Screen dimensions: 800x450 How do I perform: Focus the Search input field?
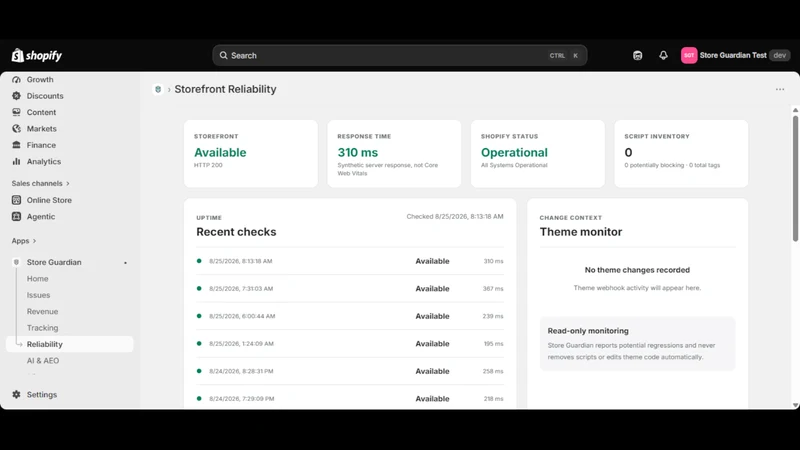point(399,55)
